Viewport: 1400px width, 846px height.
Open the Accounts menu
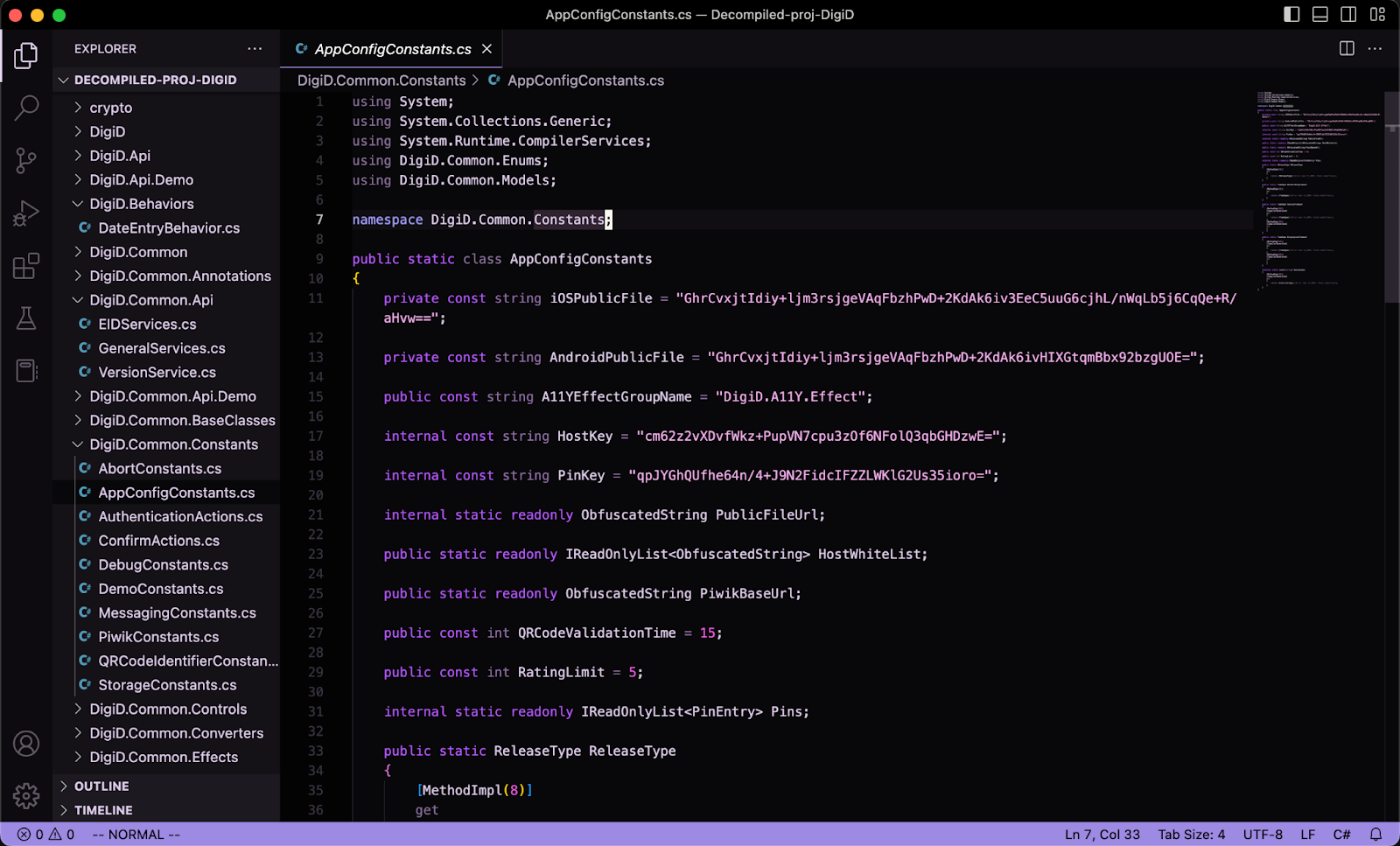tap(26, 744)
